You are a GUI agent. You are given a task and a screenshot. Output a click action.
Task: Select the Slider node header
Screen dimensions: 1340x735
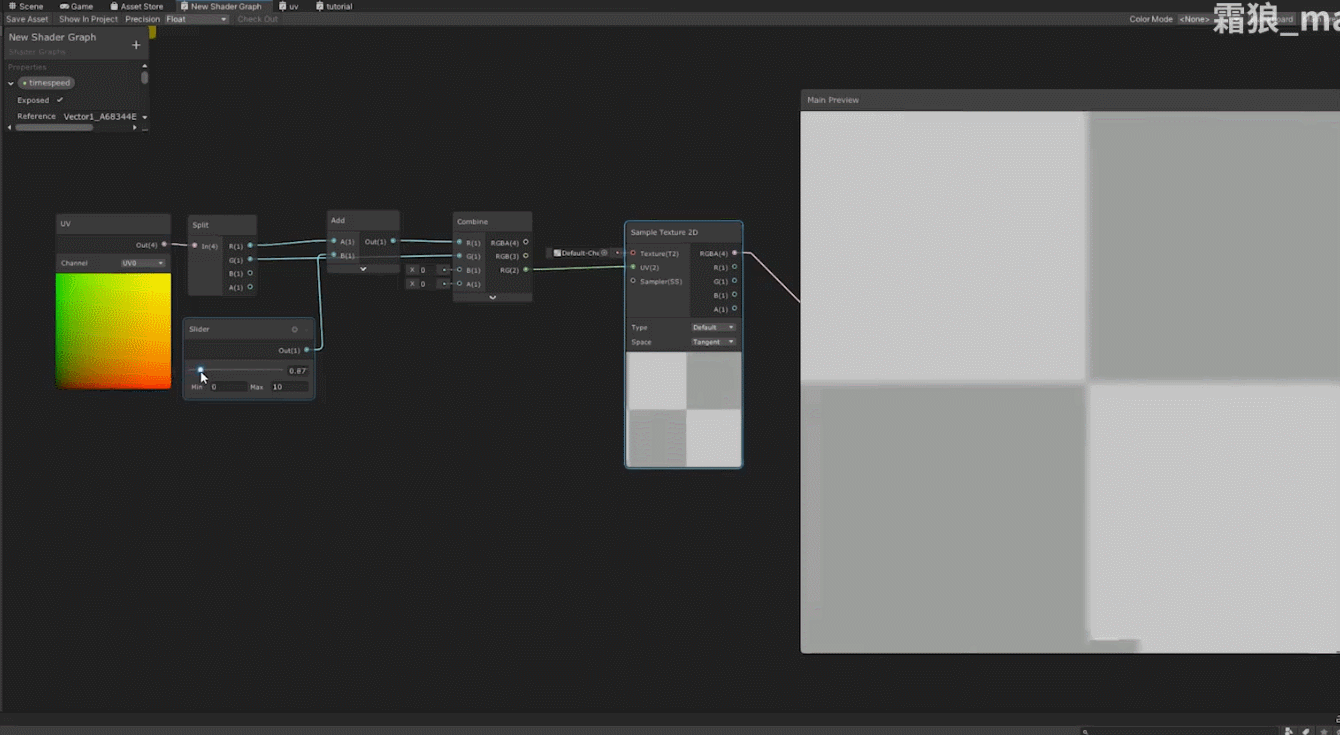[249, 329]
